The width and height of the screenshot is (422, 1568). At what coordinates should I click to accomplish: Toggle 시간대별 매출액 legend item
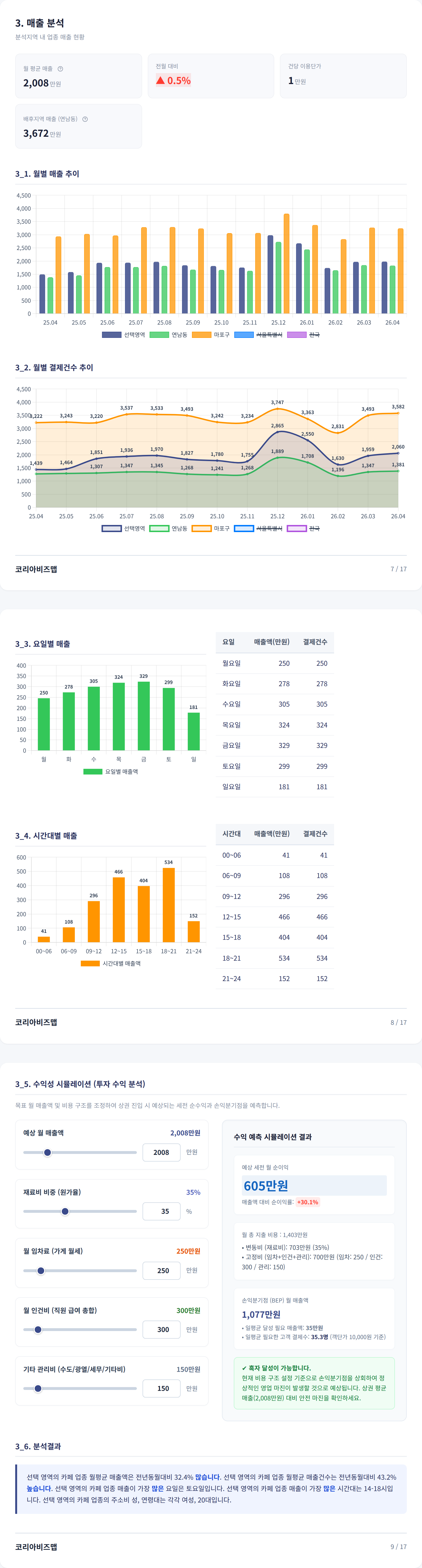pos(111,963)
